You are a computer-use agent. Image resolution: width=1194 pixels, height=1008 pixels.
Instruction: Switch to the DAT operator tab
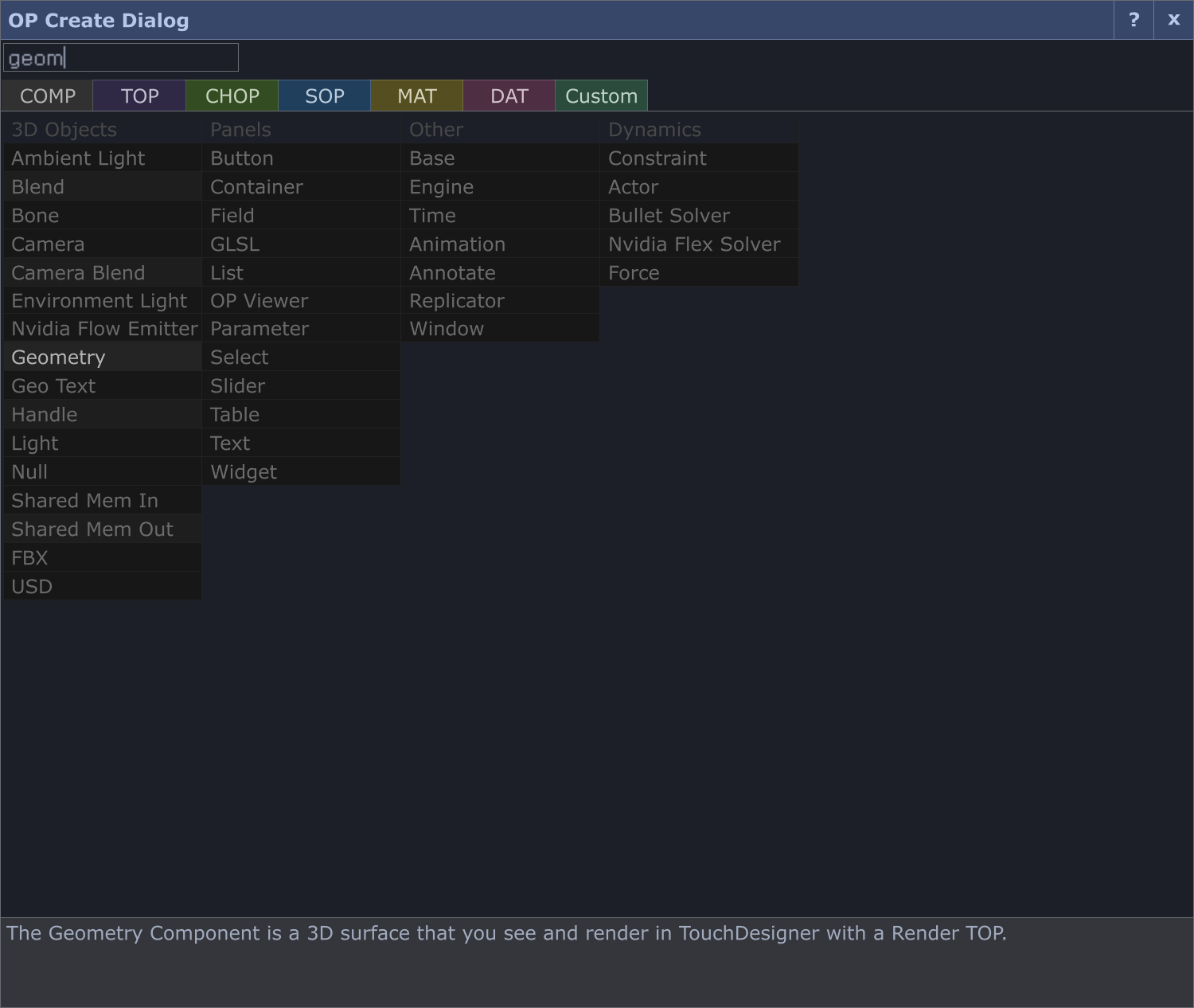(x=509, y=96)
